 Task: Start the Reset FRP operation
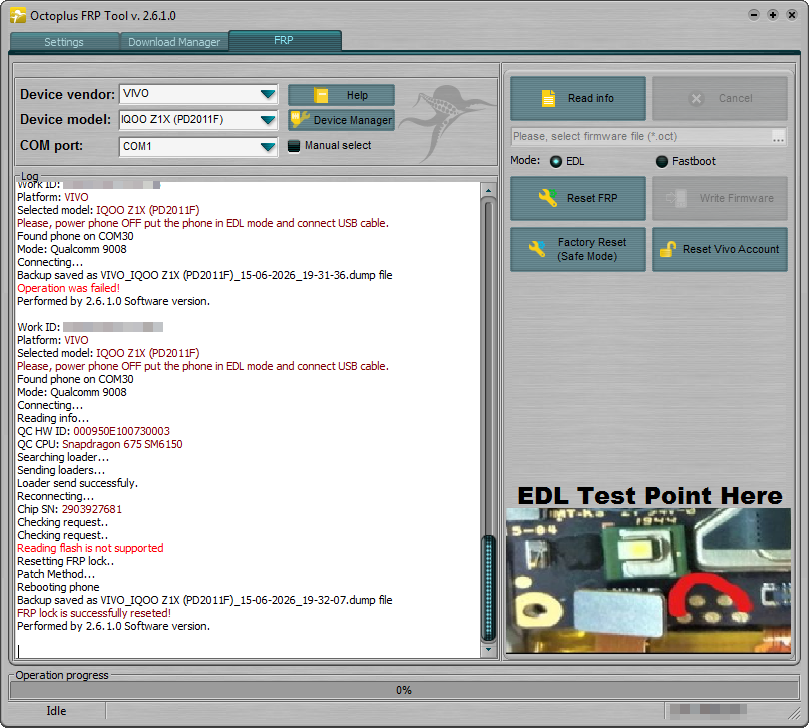tap(578, 198)
